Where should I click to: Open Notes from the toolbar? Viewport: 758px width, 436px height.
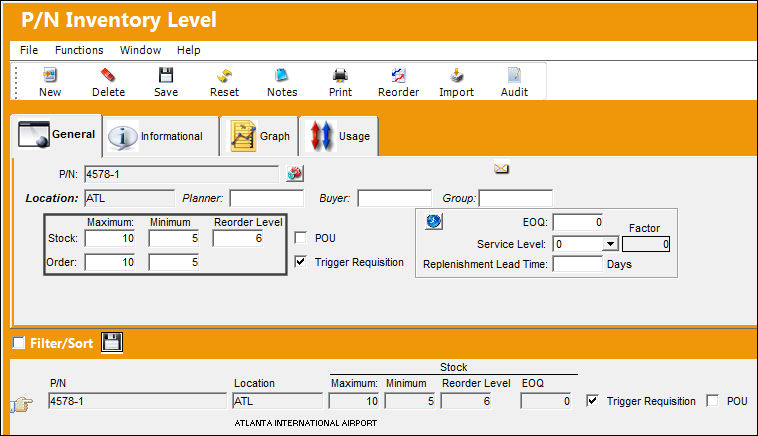coord(282,75)
